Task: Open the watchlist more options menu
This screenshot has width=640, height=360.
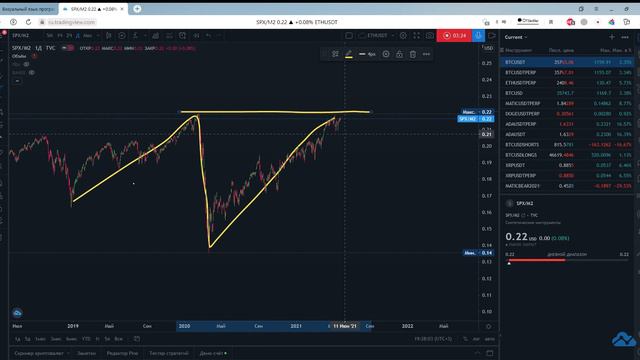Action: pyautogui.click(x=625, y=37)
